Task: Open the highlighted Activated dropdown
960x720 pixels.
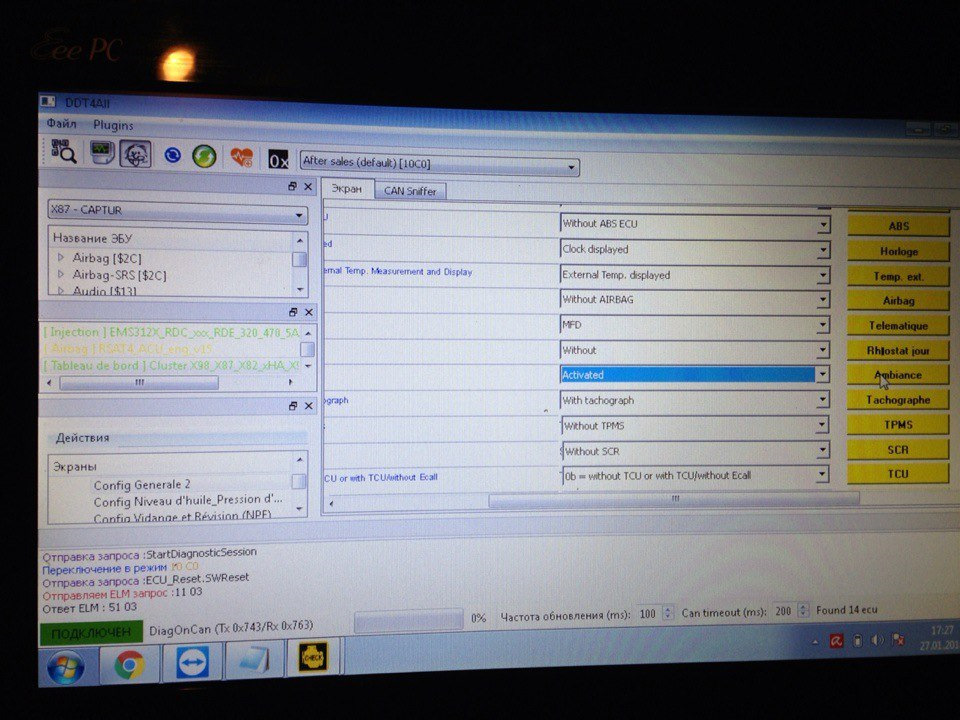Action: [694, 375]
